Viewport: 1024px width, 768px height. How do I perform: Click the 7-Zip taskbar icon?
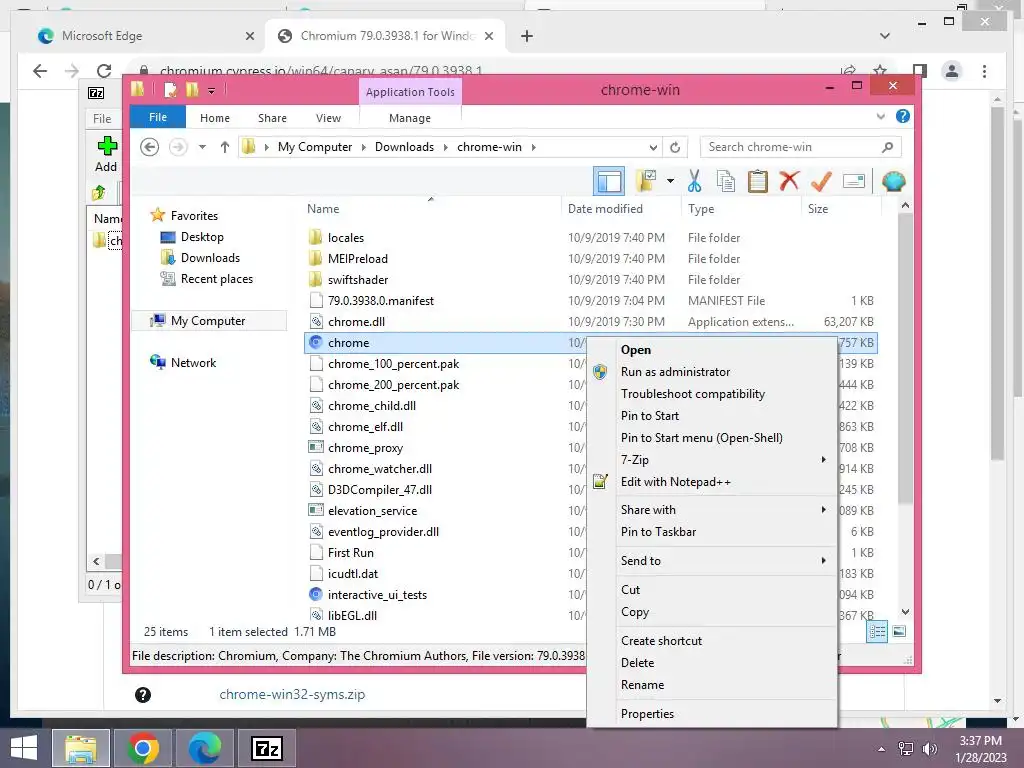tap(267, 748)
